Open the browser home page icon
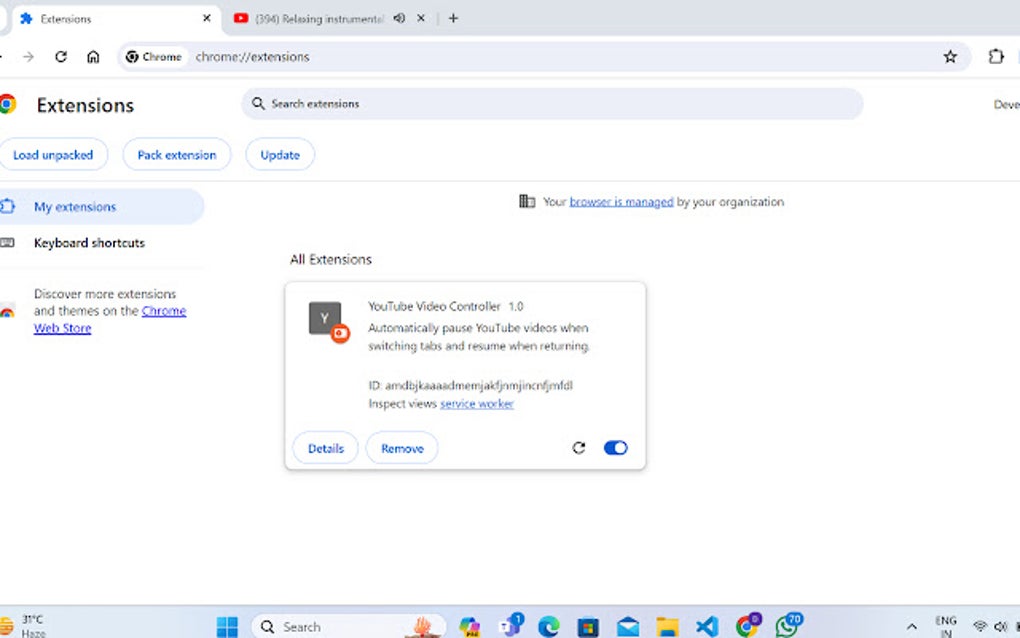Image resolution: width=1020 pixels, height=638 pixels. [x=93, y=57]
